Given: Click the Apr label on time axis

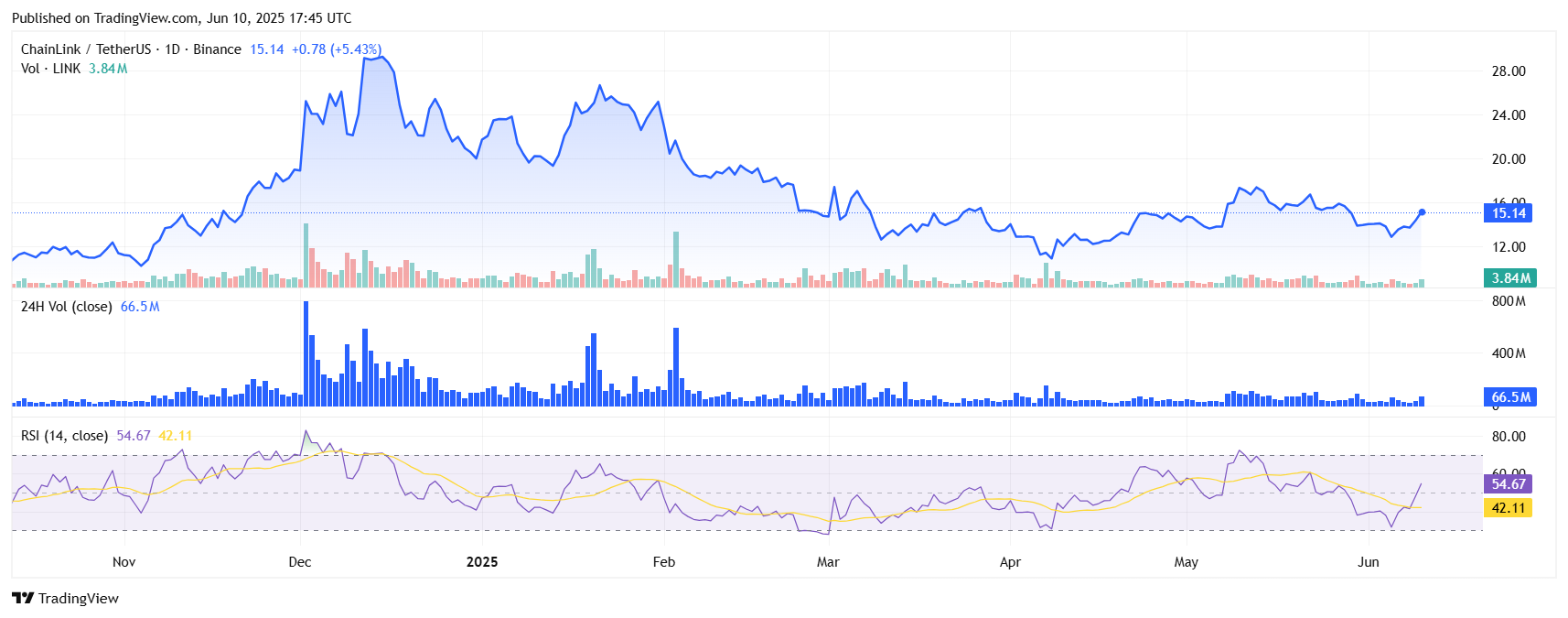Looking at the screenshot, I should coord(1010,562).
